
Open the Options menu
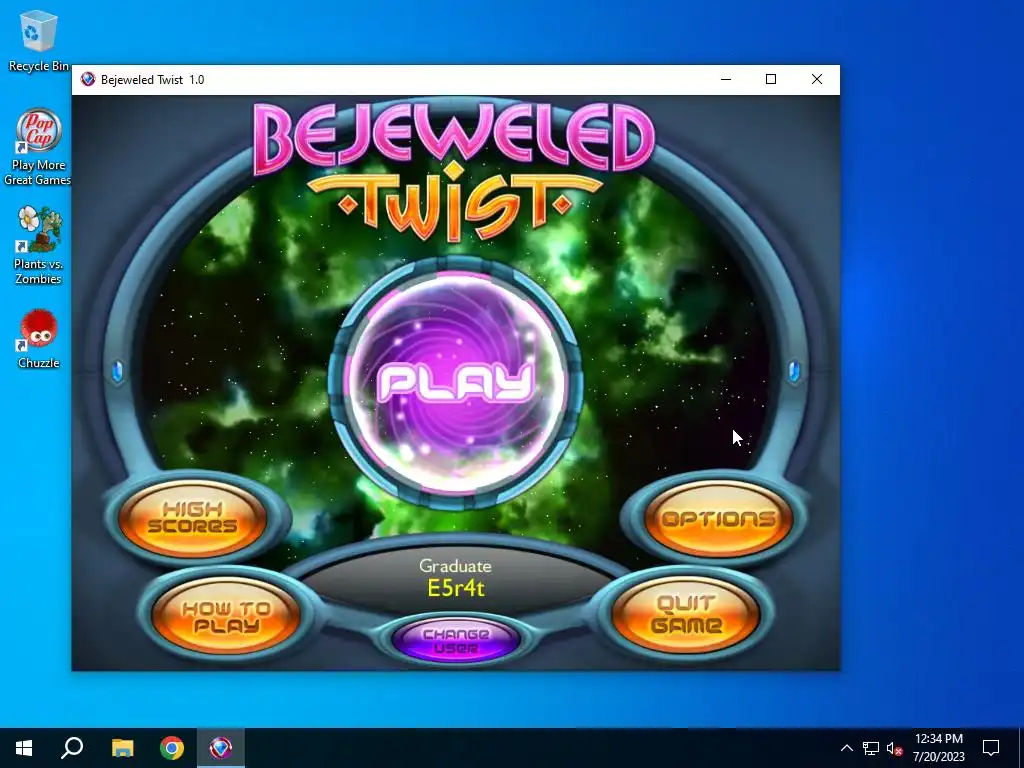coord(718,519)
